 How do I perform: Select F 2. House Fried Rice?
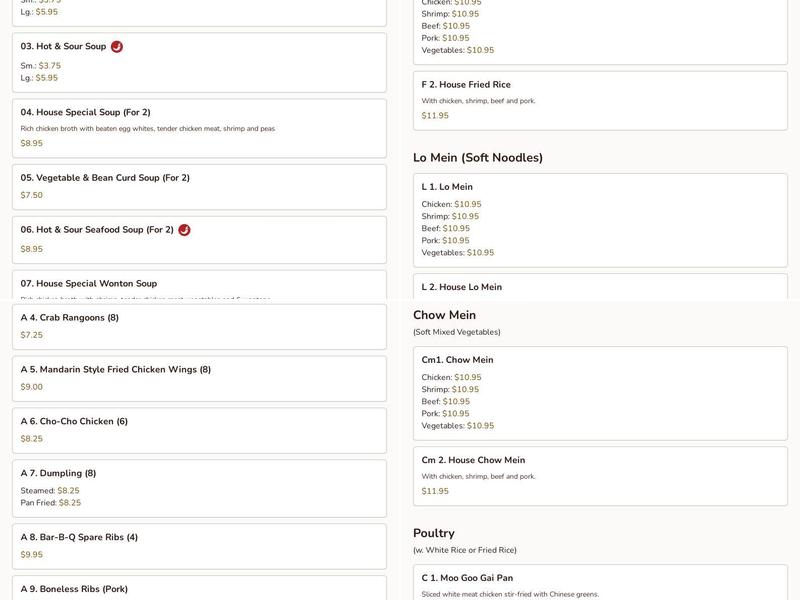601,101
